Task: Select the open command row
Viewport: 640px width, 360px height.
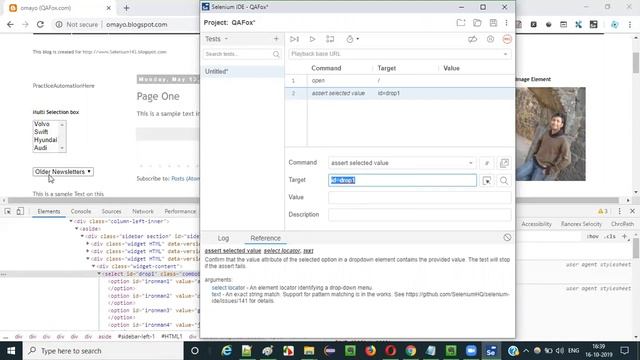Action: pos(400,80)
